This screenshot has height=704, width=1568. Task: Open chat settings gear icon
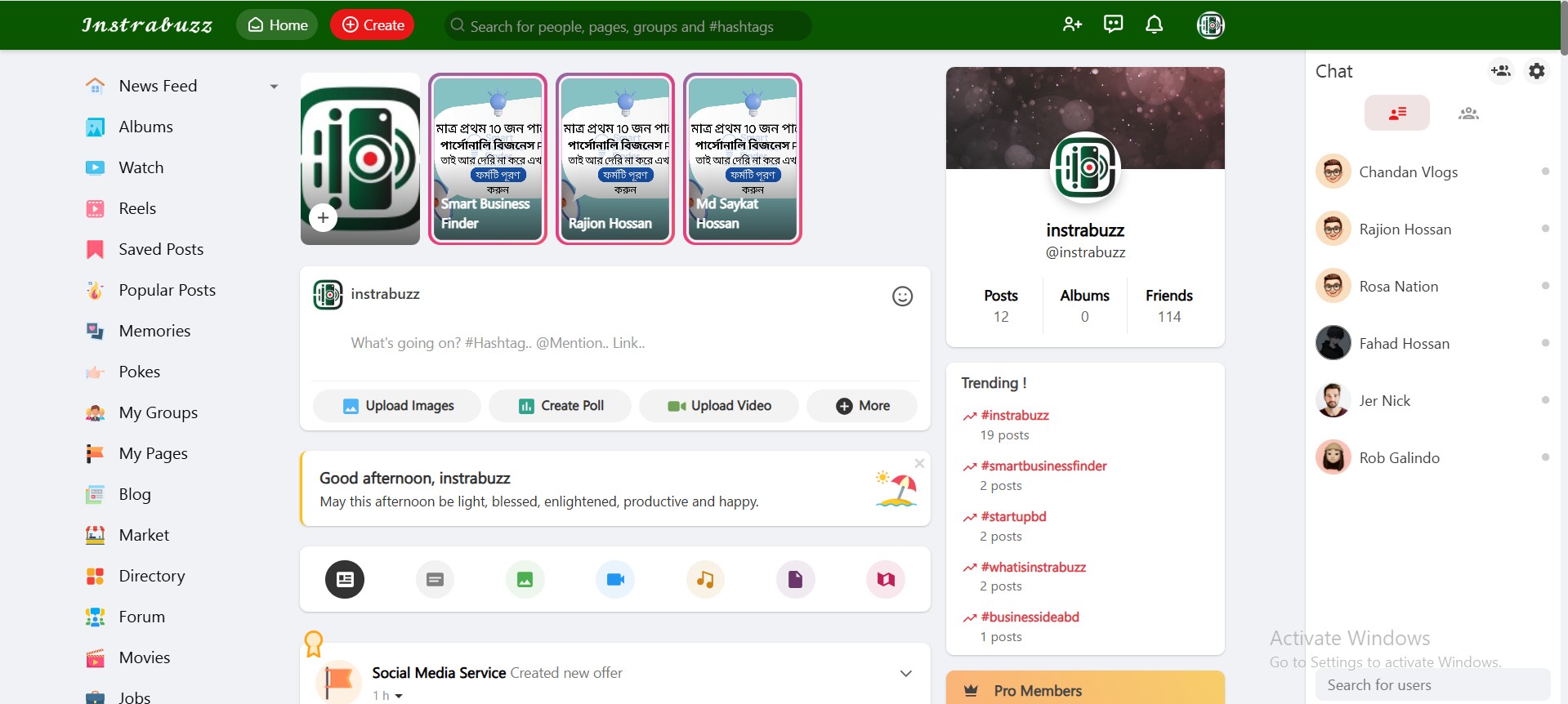tap(1536, 71)
